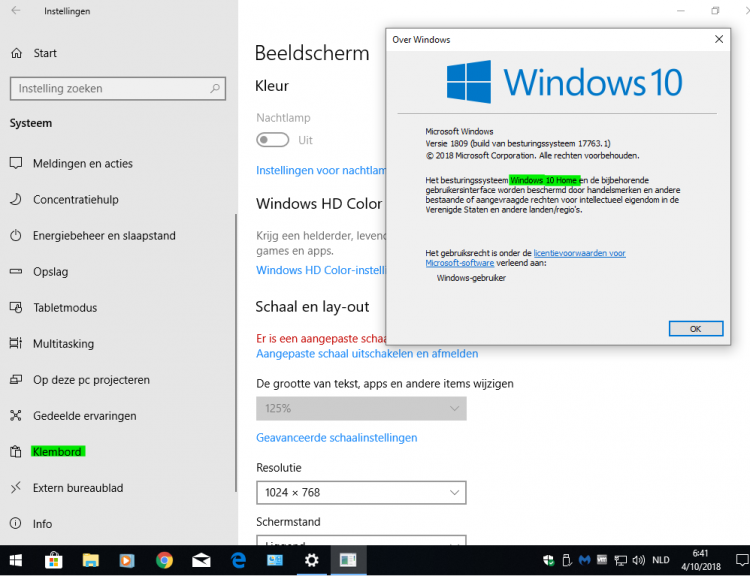Click the Tabletmodus icon in sidebar
The width and height of the screenshot is (750, 576).
[x=15, y=307]
